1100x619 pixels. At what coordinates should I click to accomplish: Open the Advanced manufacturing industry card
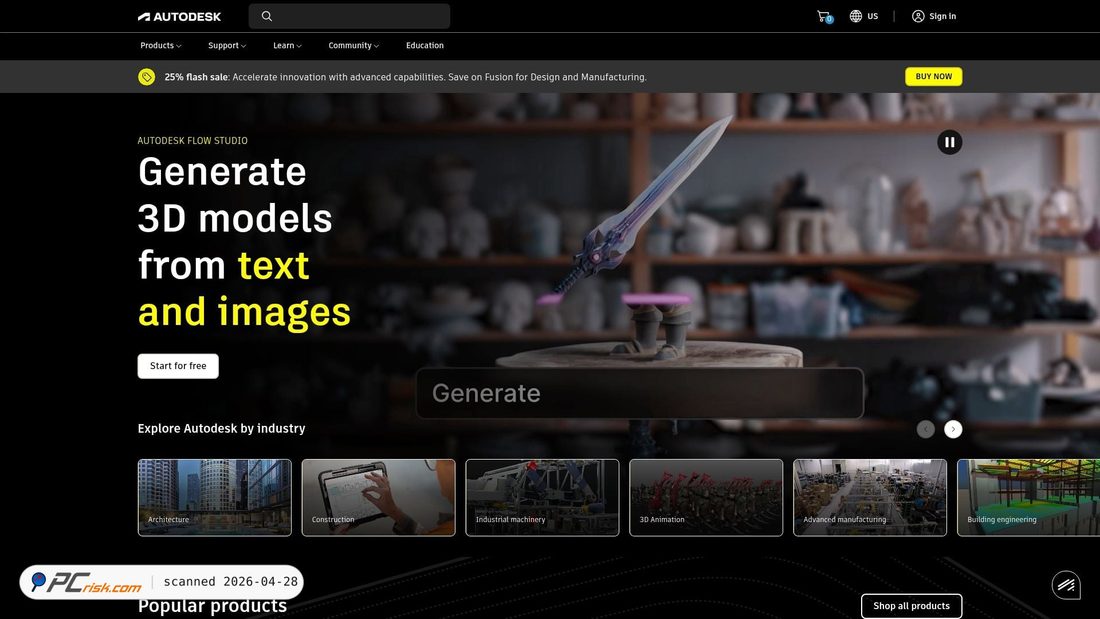click(870, 498)
